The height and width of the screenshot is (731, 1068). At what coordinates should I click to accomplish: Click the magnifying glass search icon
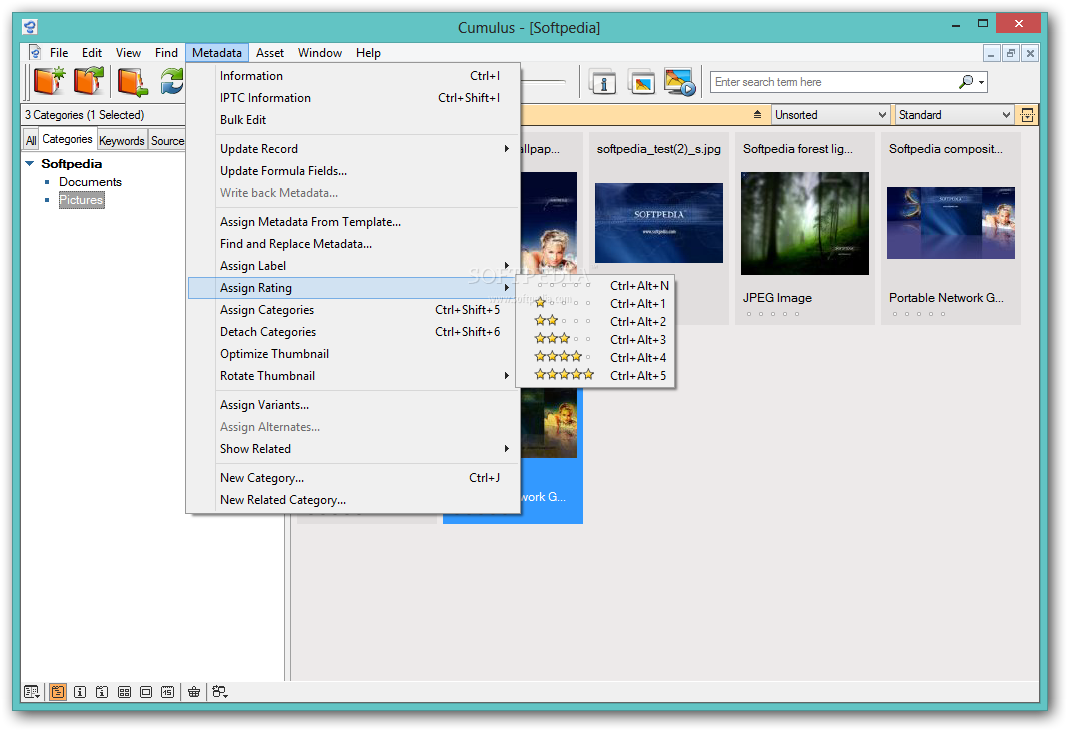965,82
